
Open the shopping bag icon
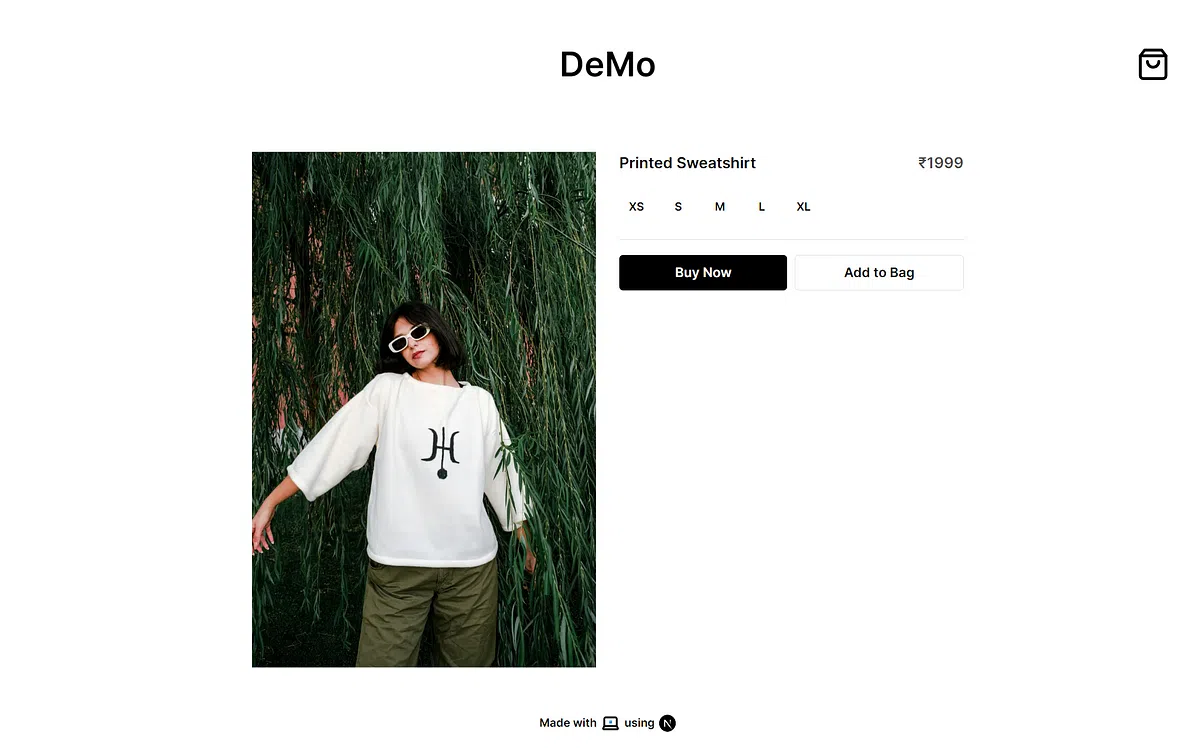coord(1153,64)
